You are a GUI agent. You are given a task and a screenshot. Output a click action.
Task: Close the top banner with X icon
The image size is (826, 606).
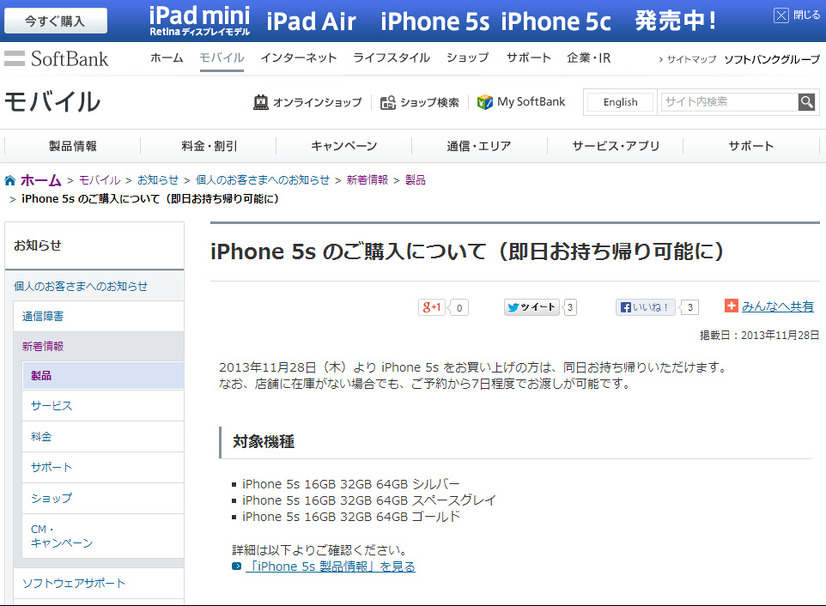(781, 15)
